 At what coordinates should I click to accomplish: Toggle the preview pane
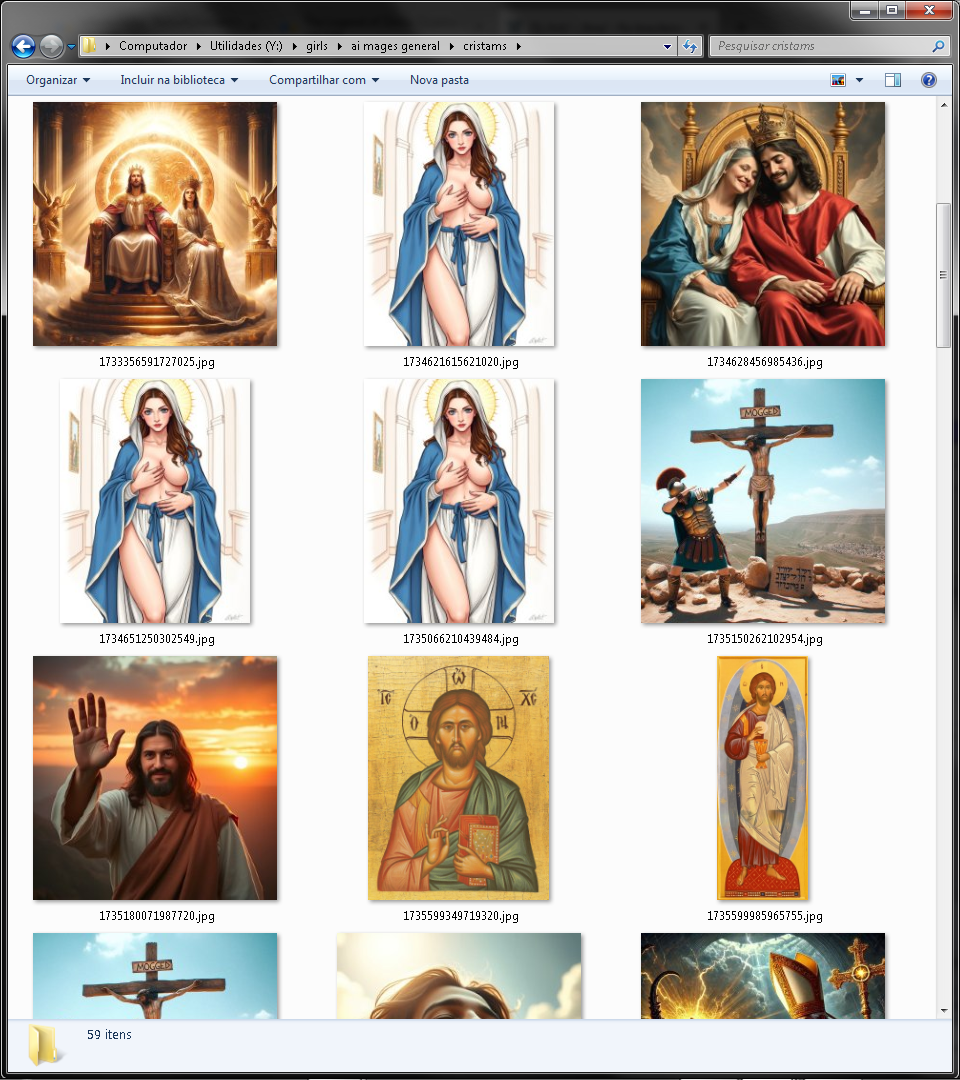tap(893, 80)
